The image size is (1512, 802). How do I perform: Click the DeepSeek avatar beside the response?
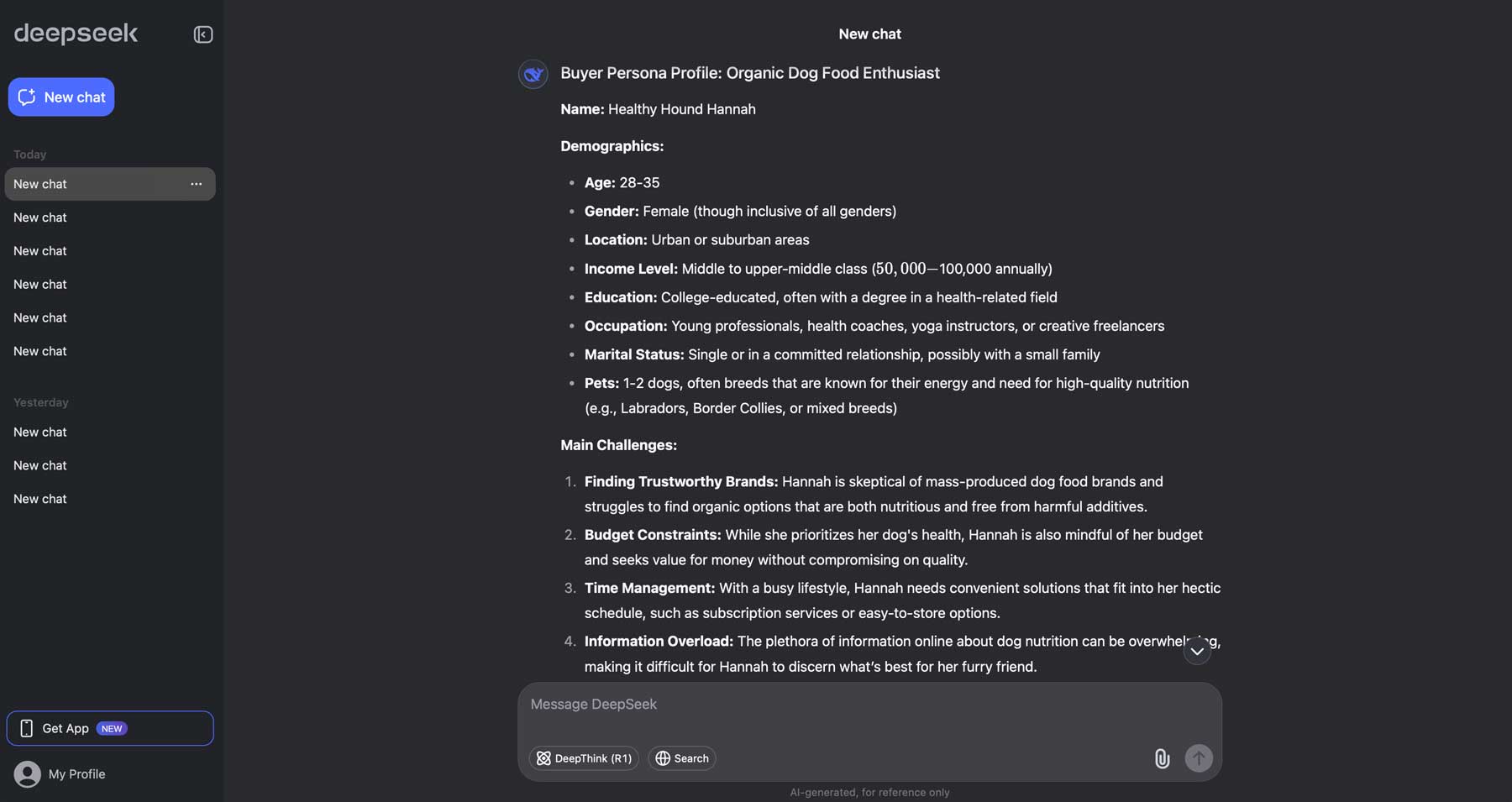pyautogui.click(x=532, y=74)
